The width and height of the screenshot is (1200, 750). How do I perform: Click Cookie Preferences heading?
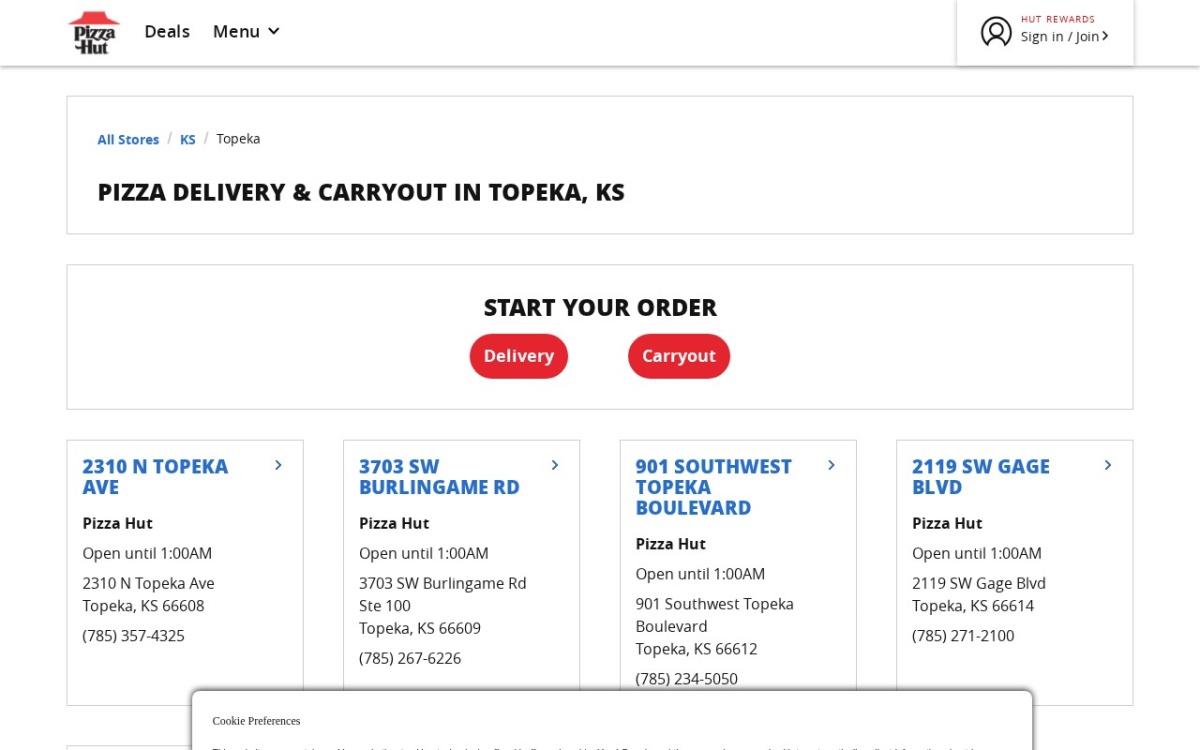[x=256, y=721]
